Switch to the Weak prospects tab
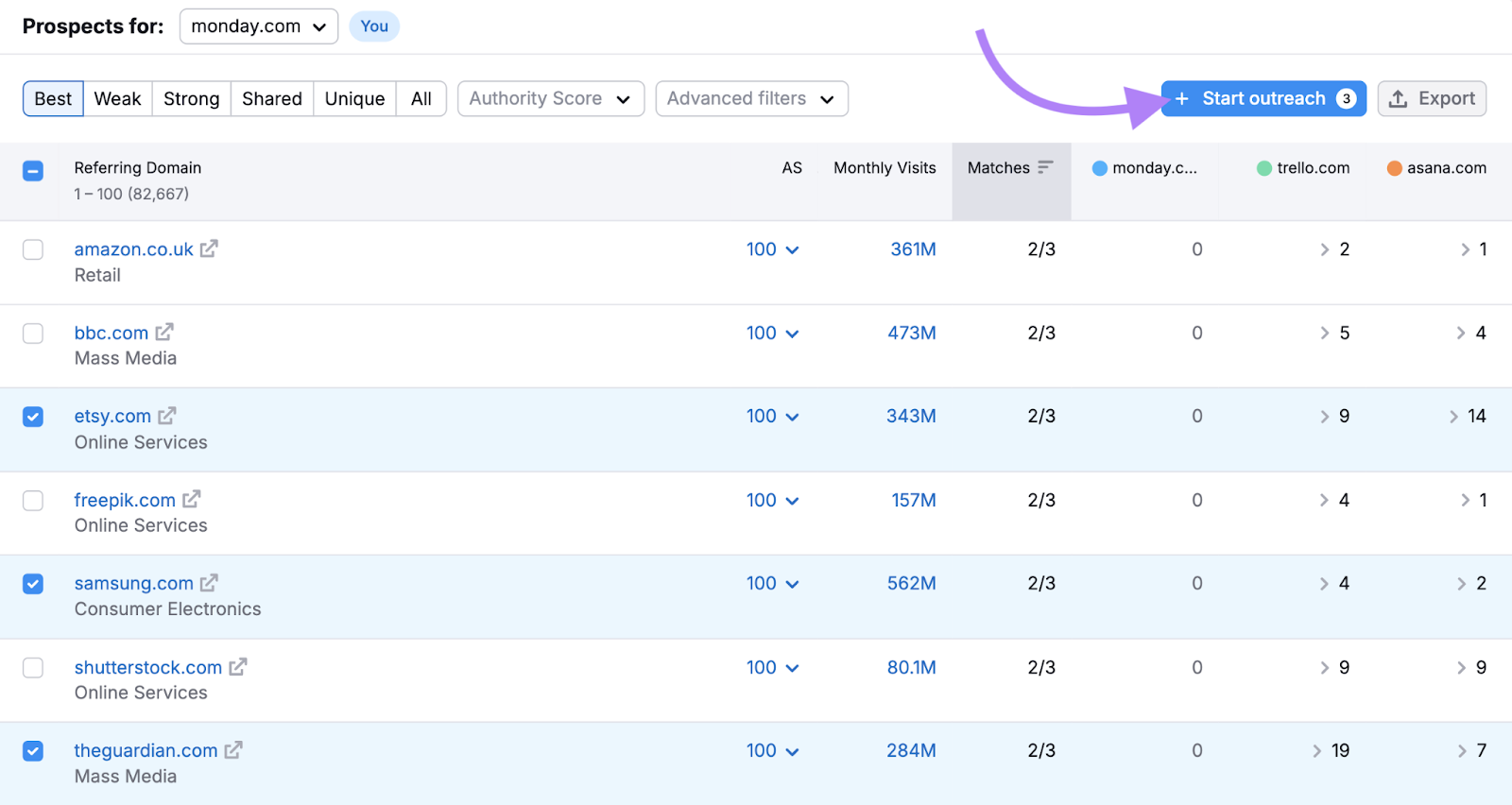This screenshot has height=805, width=1512. [117, 98]
